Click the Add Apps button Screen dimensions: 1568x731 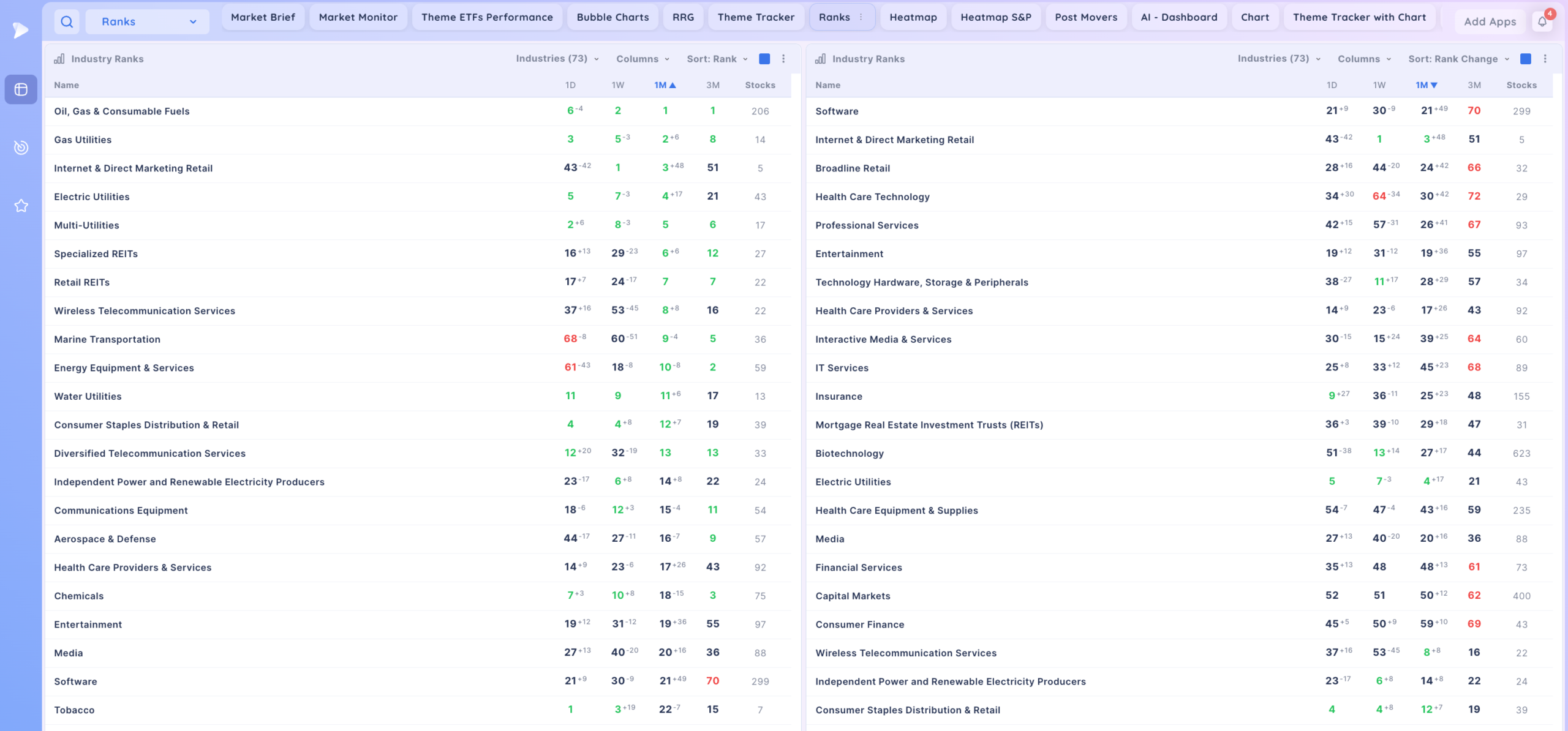[x=1490, y=21]
